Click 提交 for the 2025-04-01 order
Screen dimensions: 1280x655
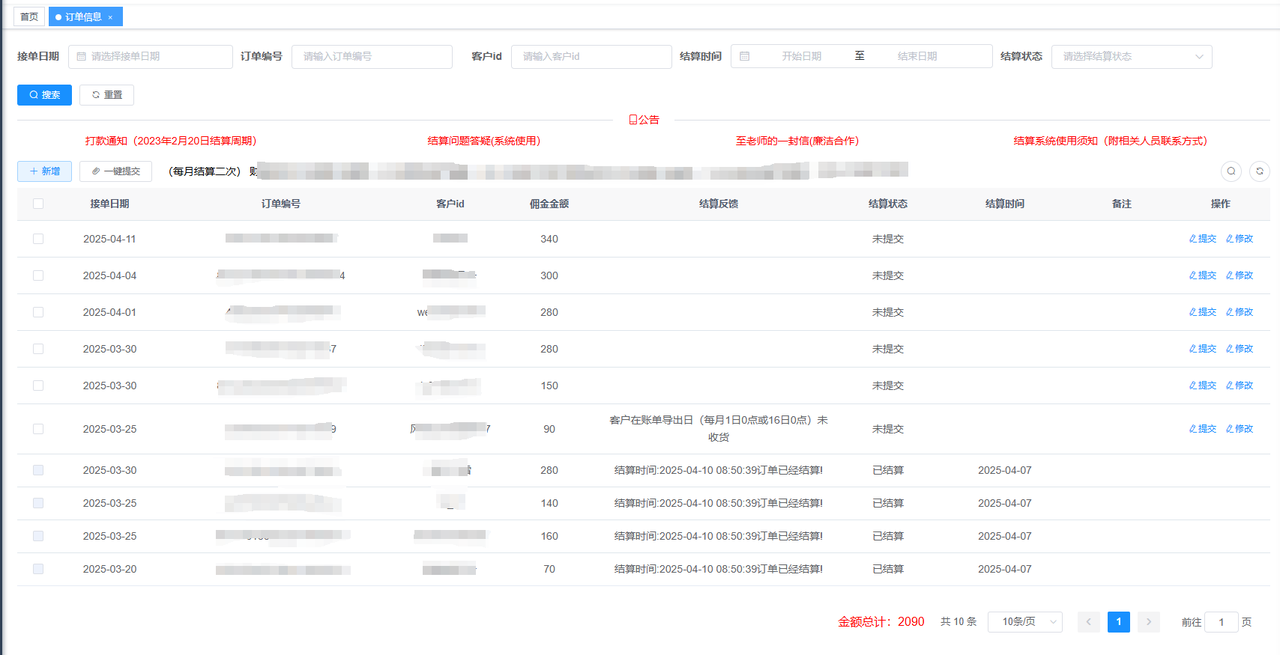[x=1203, y=312]
